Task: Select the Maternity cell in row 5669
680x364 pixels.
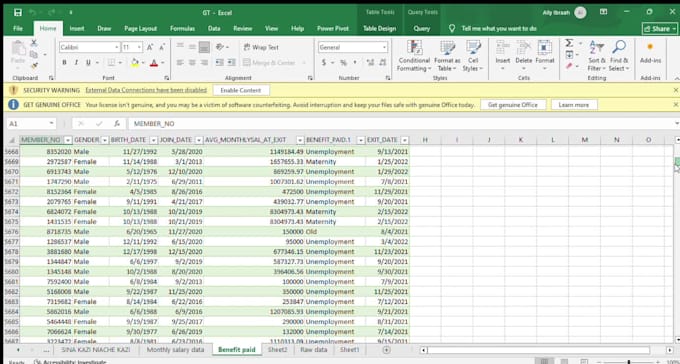Action: [335, 162]
